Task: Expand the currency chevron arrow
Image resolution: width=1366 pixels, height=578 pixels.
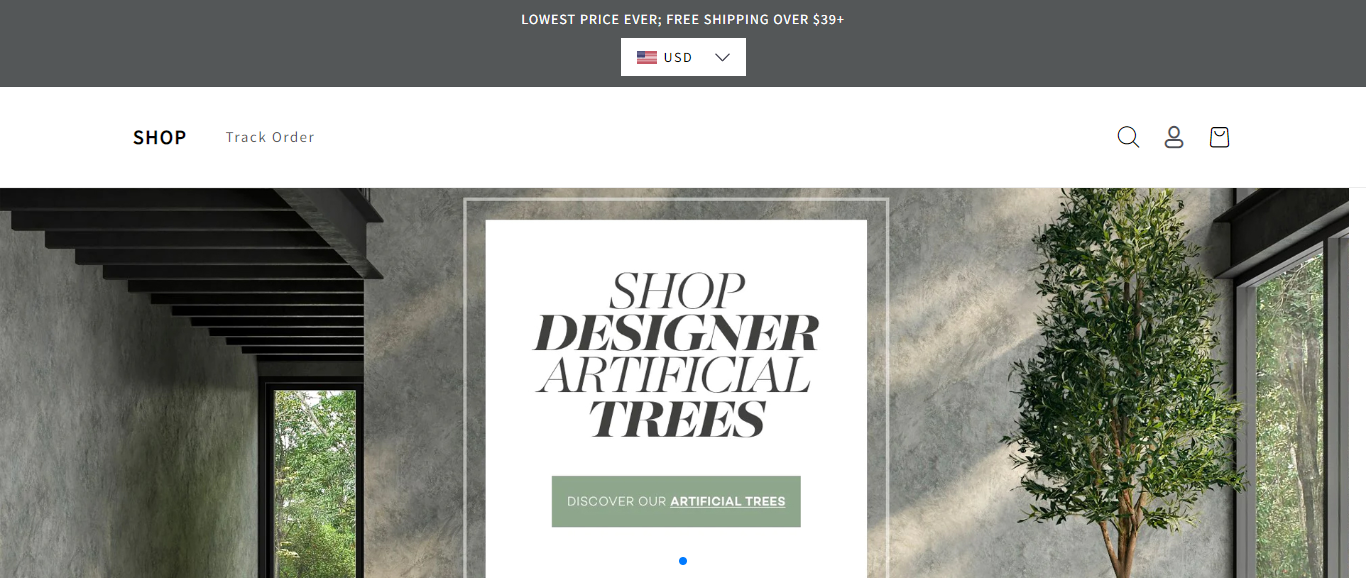Action: click(723, 57)
